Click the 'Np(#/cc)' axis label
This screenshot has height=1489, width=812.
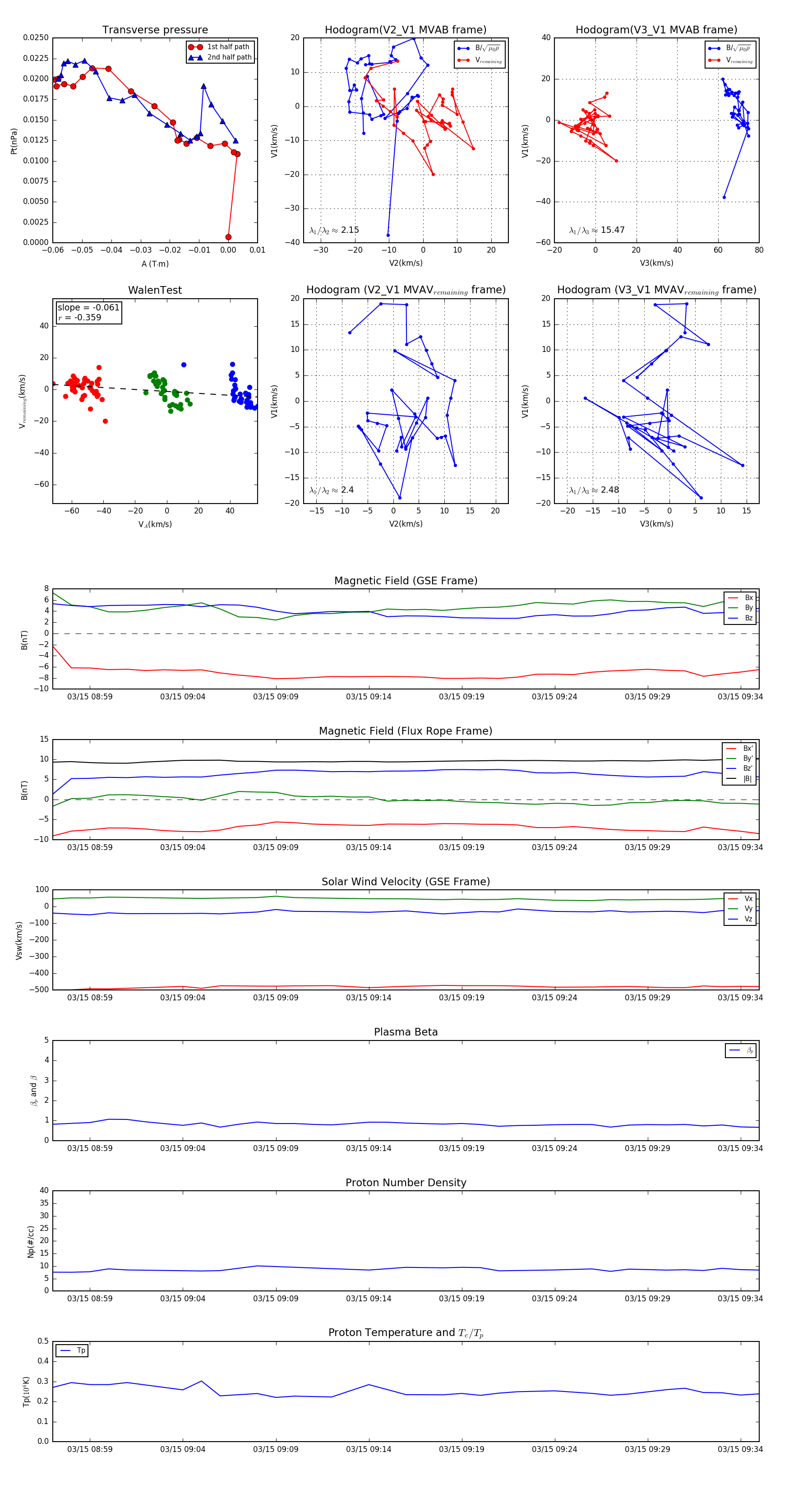[x=31, y=1240]
